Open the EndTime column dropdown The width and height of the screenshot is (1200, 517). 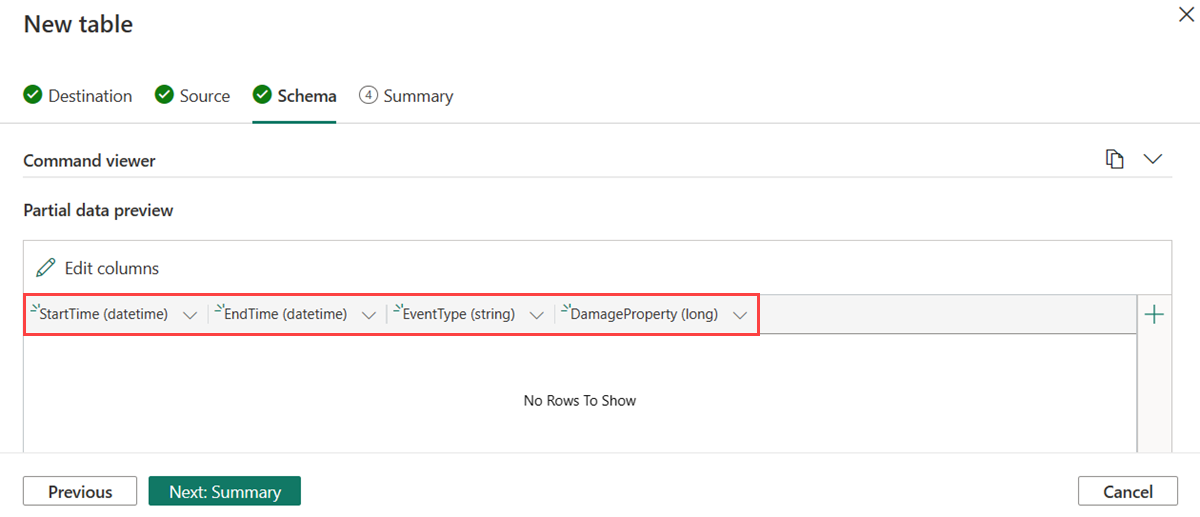coord(369,315)
